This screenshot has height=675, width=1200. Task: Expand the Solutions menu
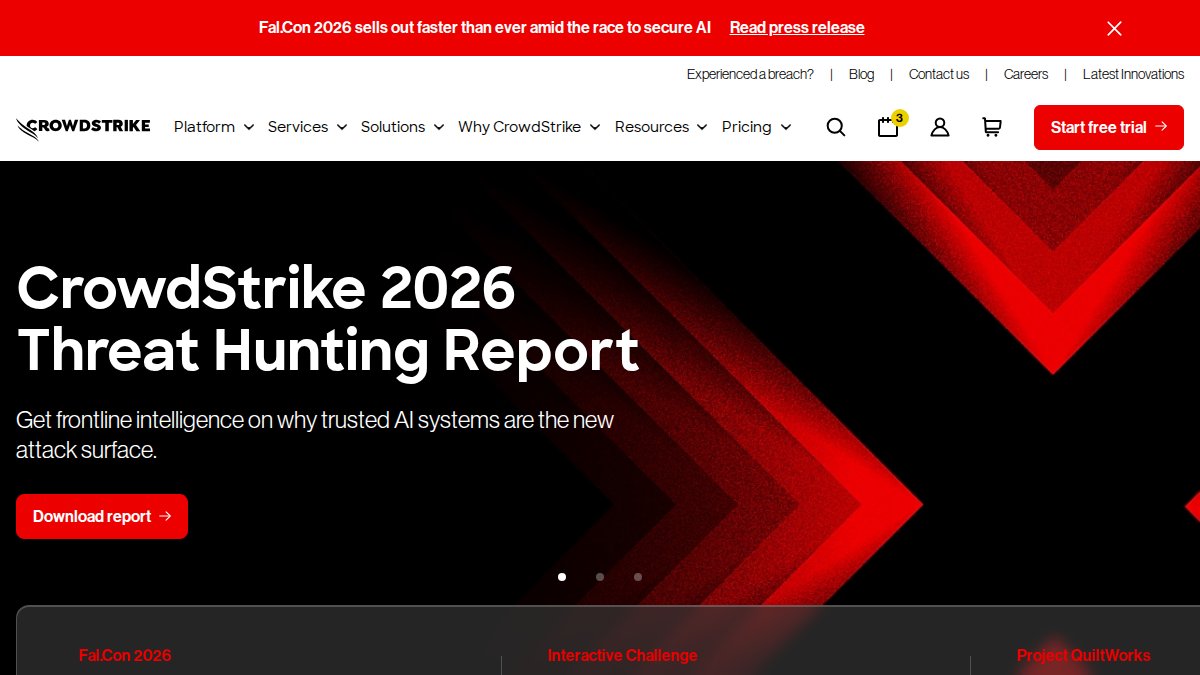pyautogui.click(x=402, y=127)
